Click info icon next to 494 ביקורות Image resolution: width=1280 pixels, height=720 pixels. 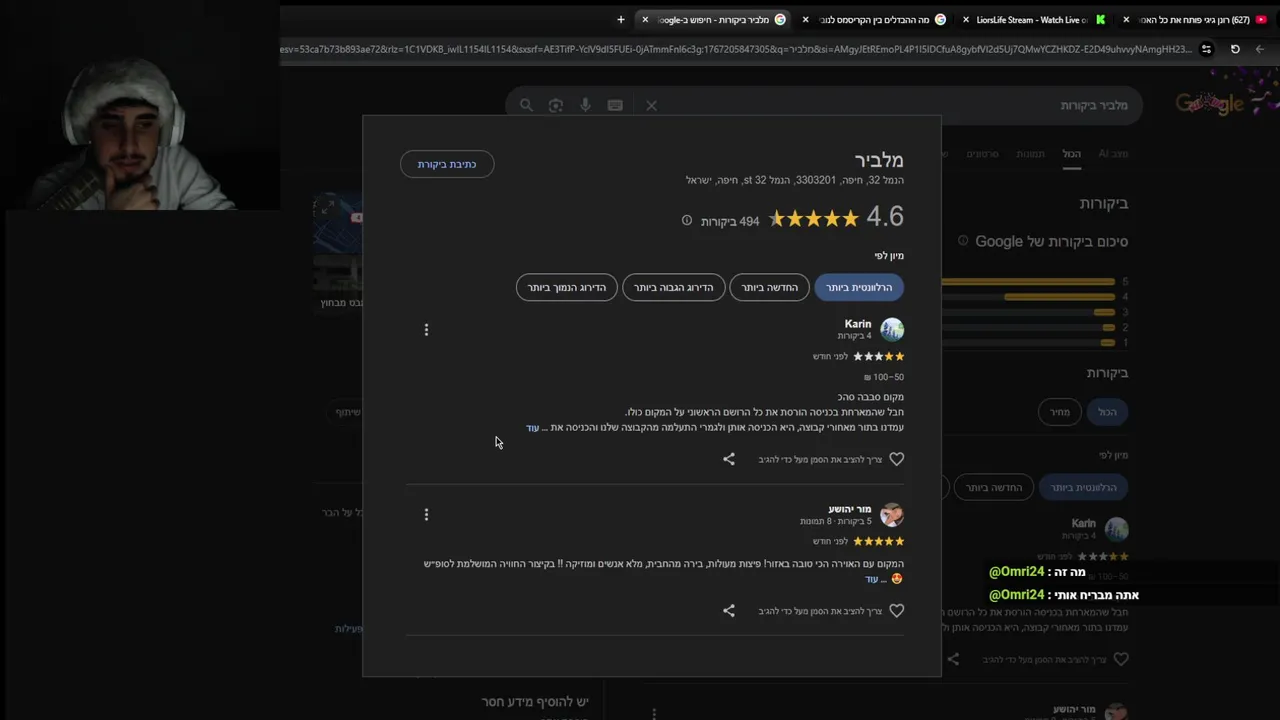pyautogui.click(x=687, y=221)
